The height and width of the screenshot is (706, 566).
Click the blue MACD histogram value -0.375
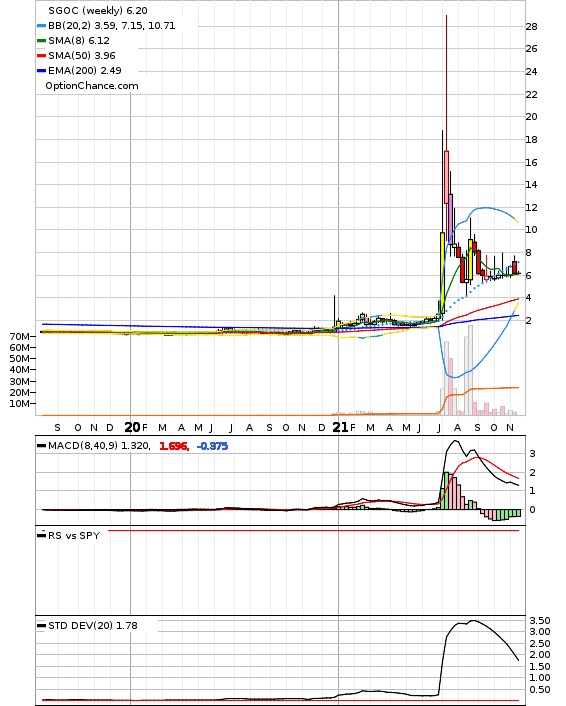(x=212, y=446)
